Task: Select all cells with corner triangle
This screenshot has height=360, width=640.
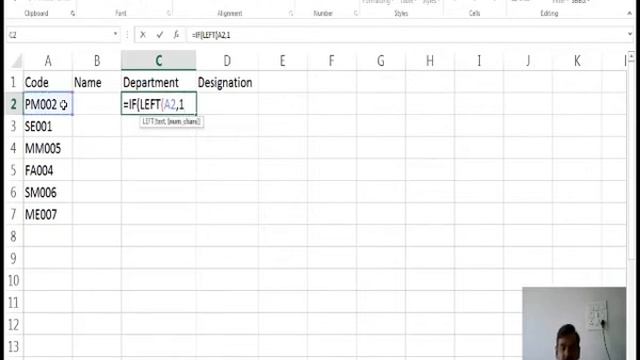Action: tap(16, 61)
